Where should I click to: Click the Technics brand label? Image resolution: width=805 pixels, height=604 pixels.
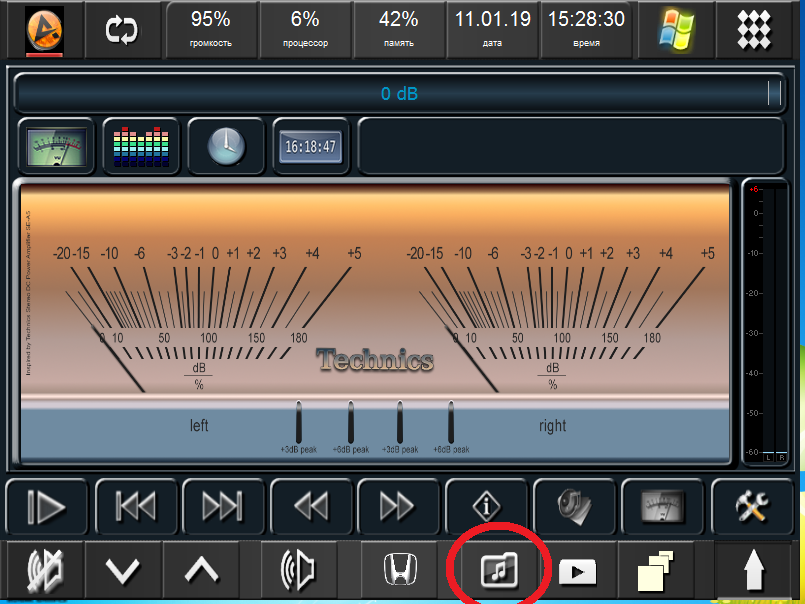(x=375, y=360)
